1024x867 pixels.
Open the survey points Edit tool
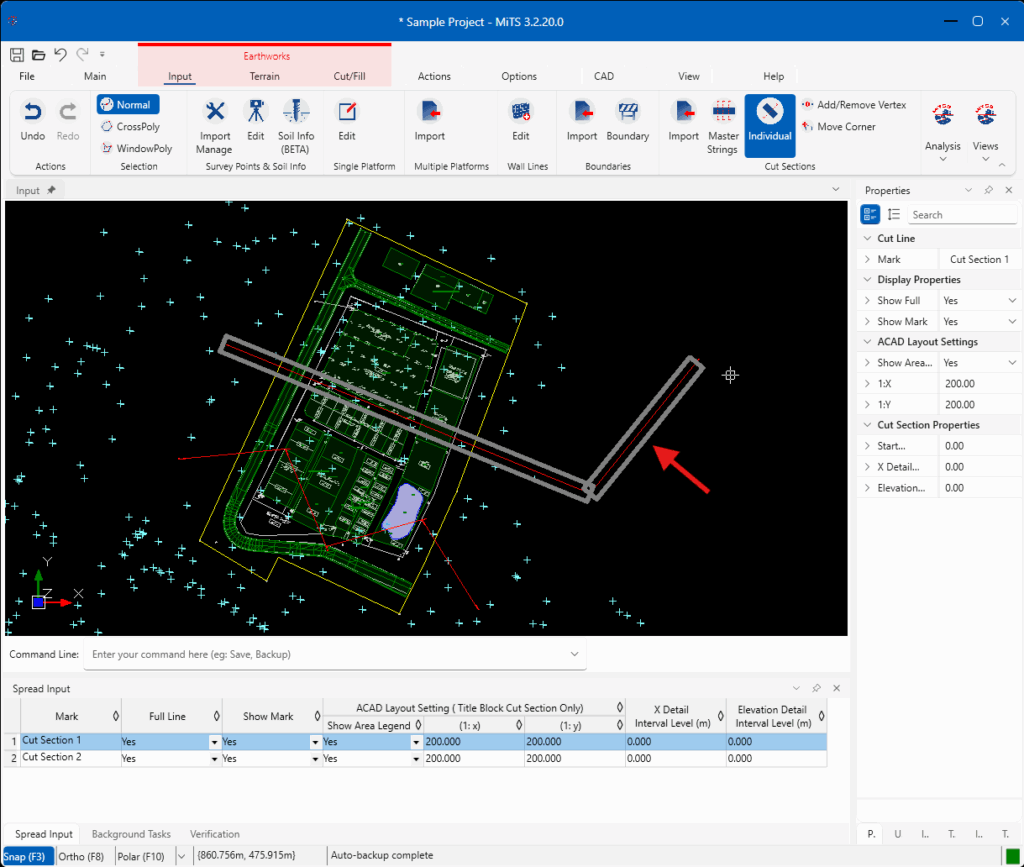coord(256,121)
